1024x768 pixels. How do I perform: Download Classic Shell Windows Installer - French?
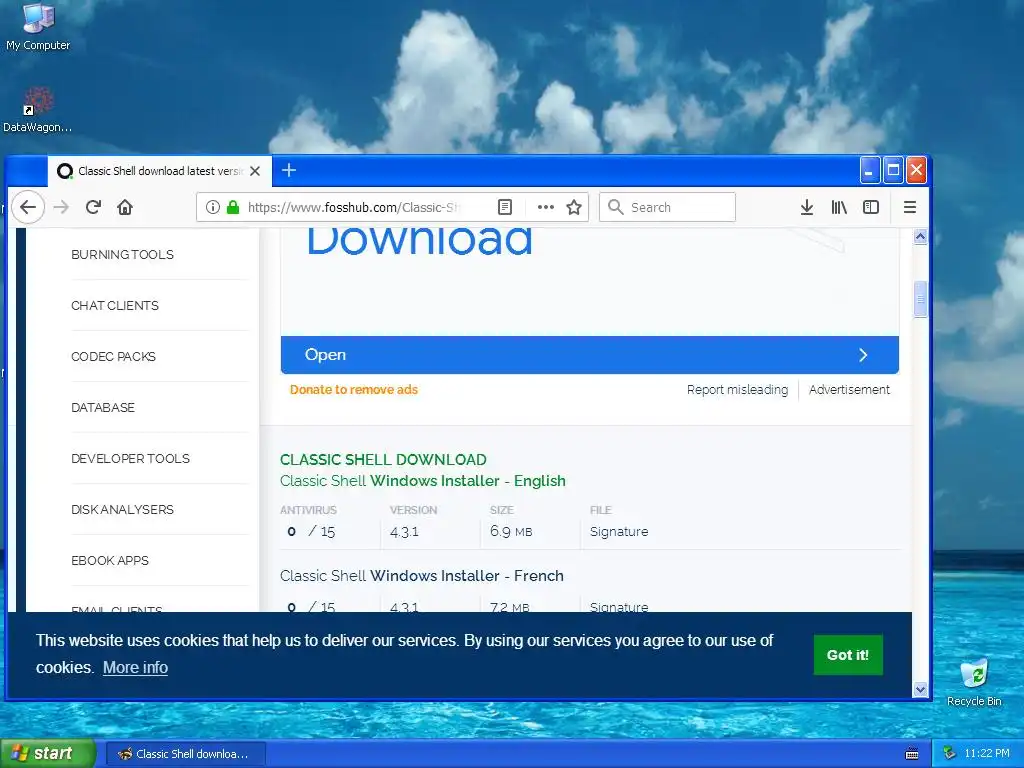click(422, 576)
